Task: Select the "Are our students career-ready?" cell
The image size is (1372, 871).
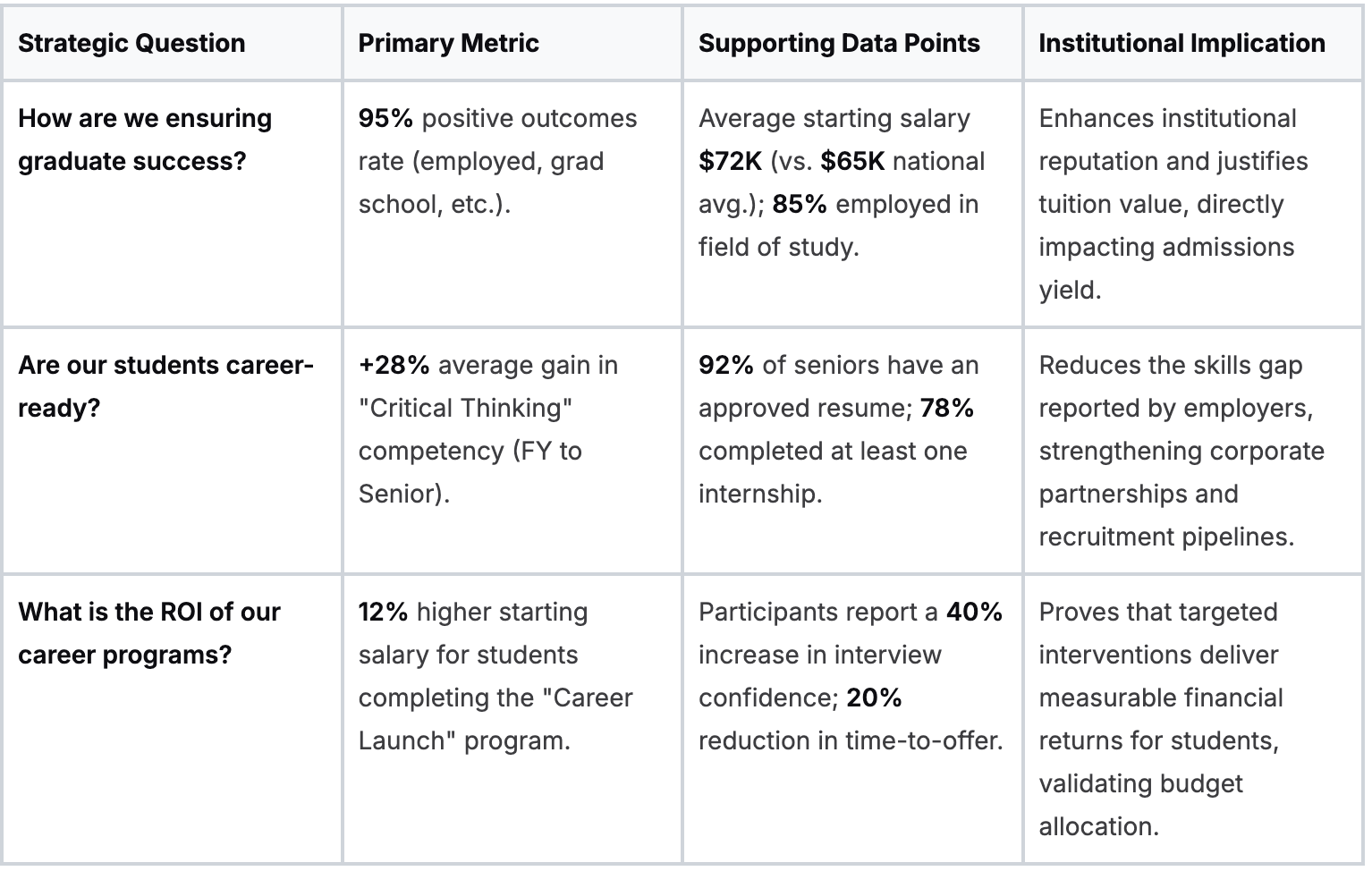Action: pos(165,387)
